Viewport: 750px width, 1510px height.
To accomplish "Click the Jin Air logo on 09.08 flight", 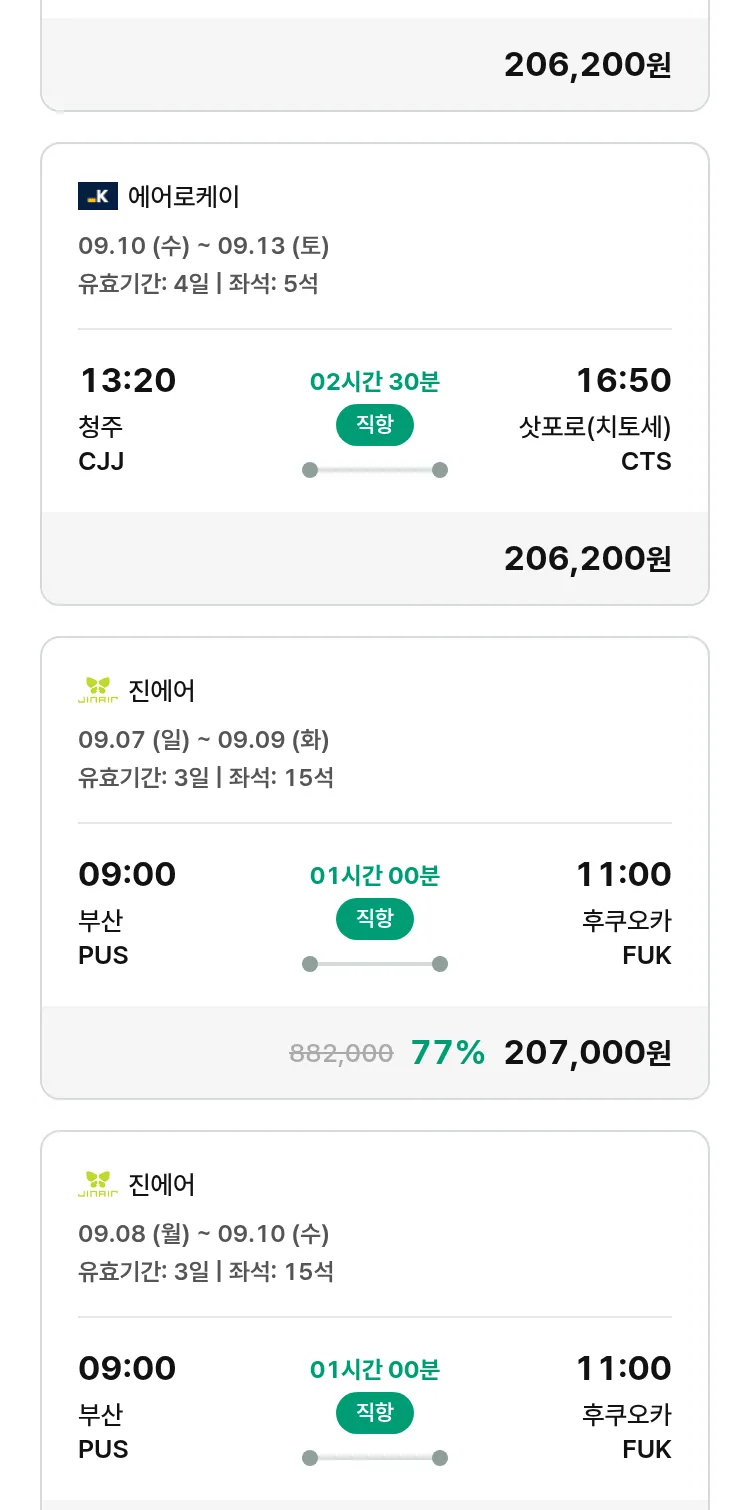I will click(x=98, y=1184).
